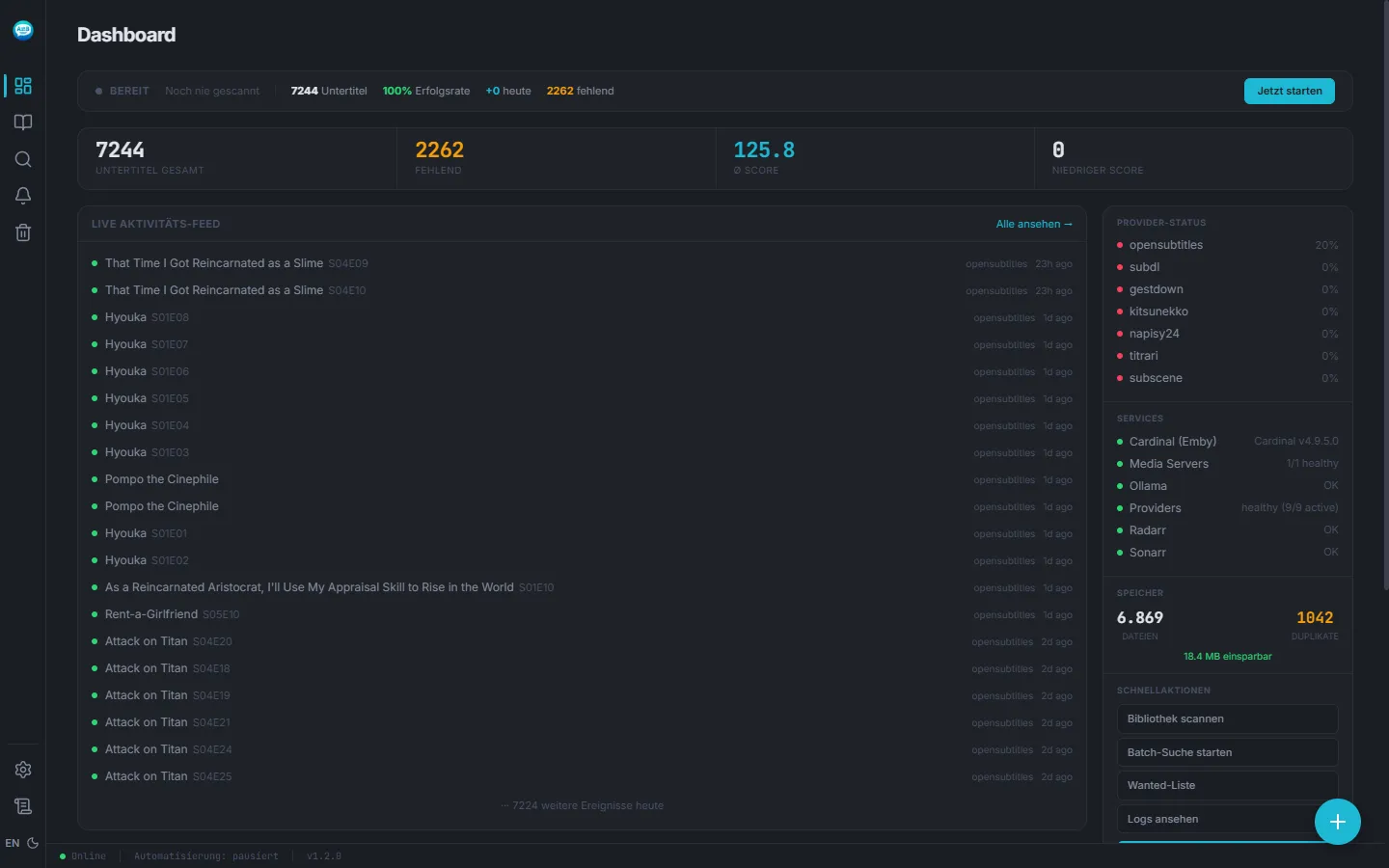Click 1042 Duplikate storage value
The image size is (1389, 868).
point(1315,618)
